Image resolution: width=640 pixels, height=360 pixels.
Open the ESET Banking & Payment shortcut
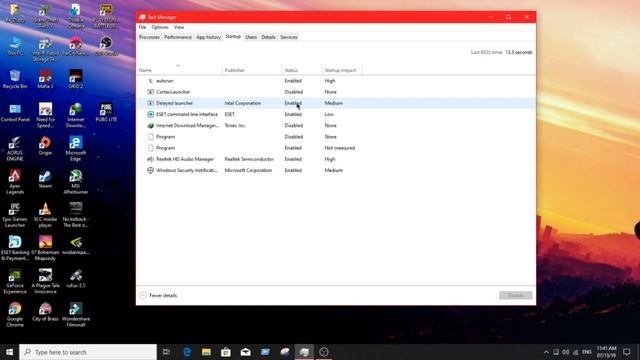pos(15,249)
